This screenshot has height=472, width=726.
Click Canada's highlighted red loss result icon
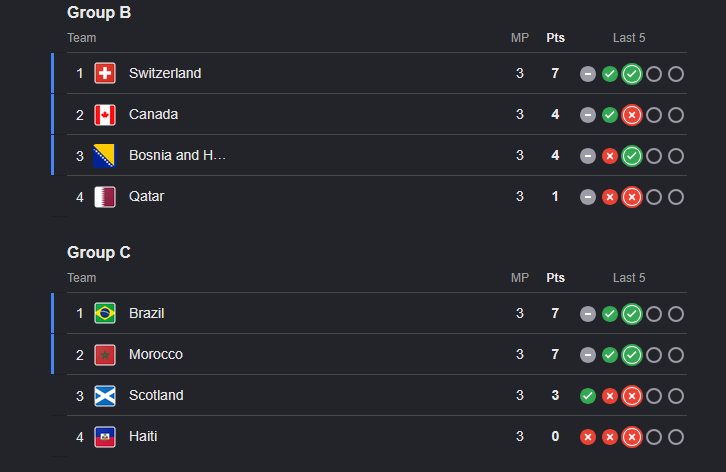pyautogui.click(x=632, y=115)
